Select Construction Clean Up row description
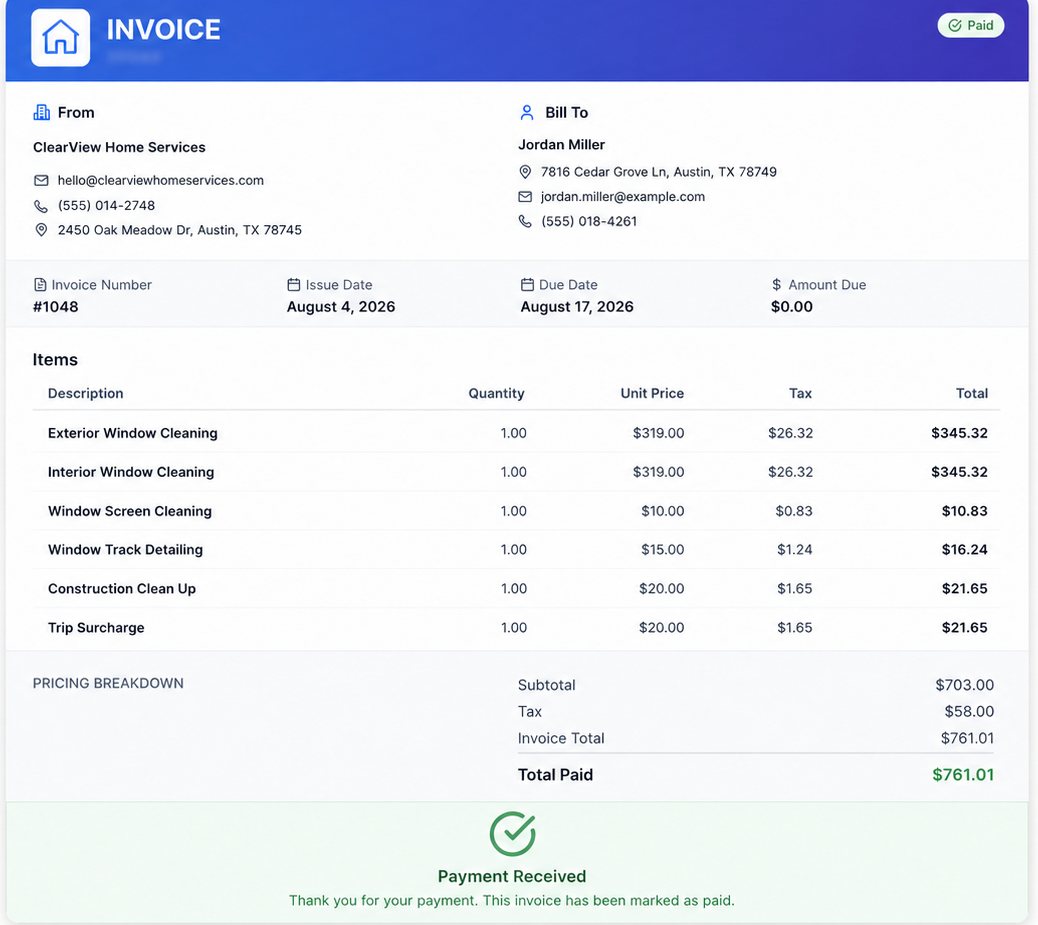Viewport: 1038px width, 925px height. [122, 589]
